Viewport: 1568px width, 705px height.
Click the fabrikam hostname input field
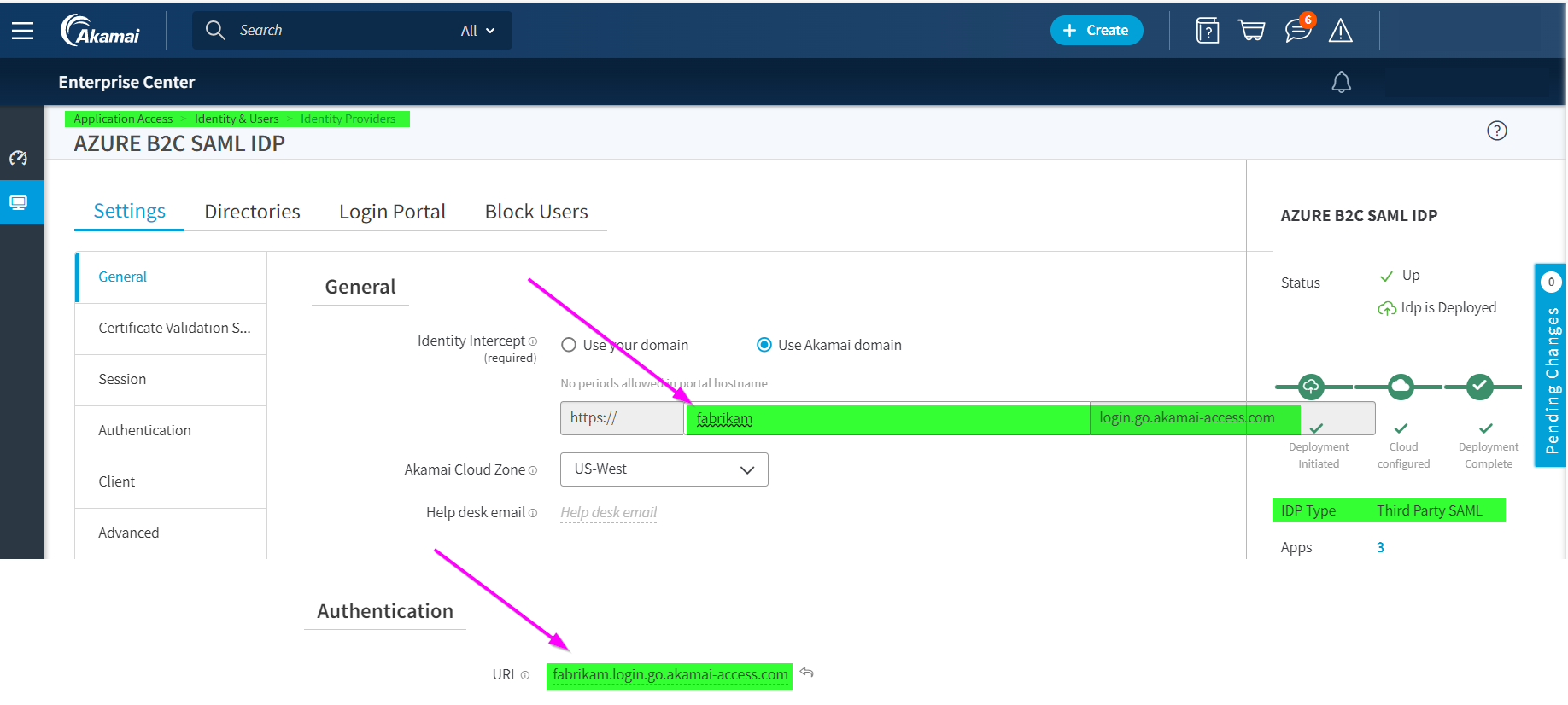click(887, 419)
